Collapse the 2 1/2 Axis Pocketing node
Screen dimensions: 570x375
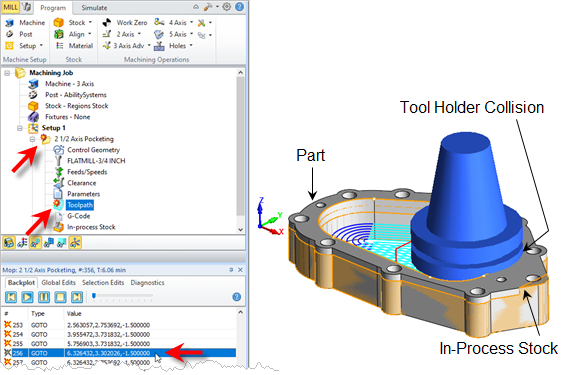pyautogui.click(x=32, y=139)
